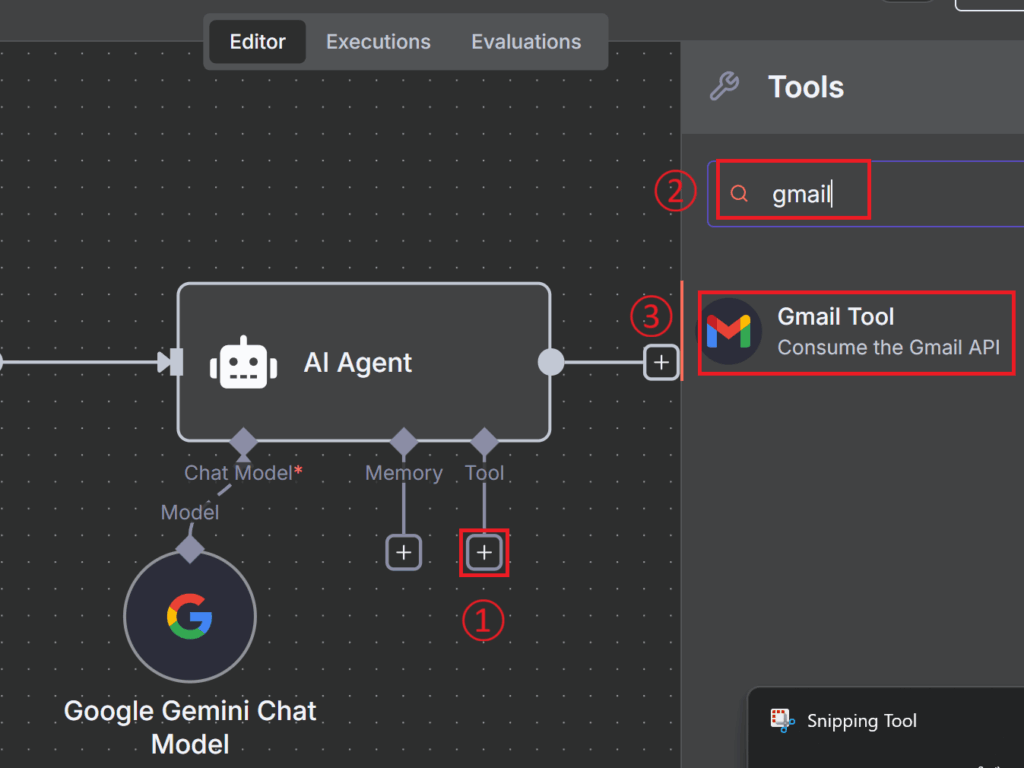The width and height of the screenshot is (1024, 768).
Task: Click the Chat Model diamond connector
Action: pyautogui.click(x=243, y=441)
